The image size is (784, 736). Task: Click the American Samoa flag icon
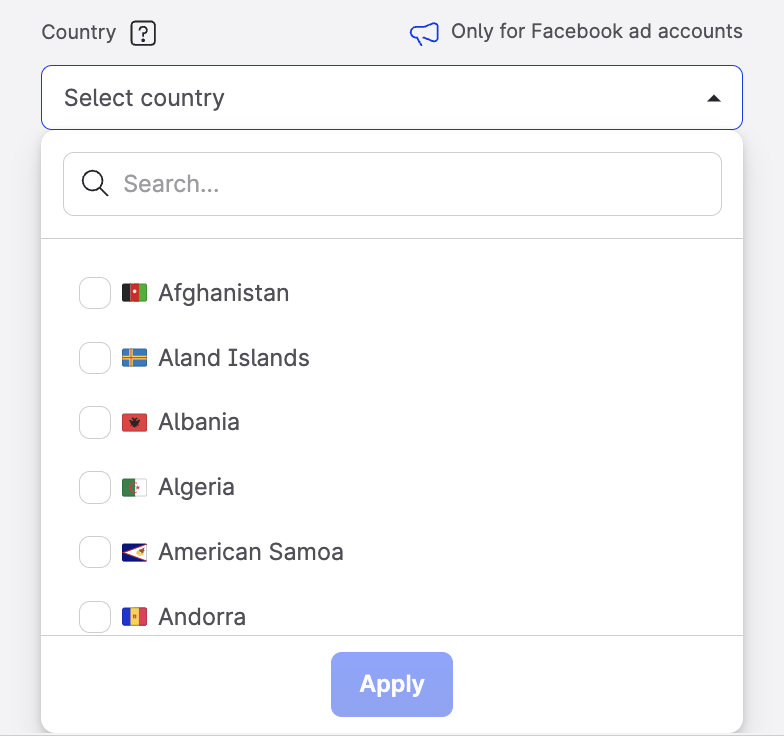click(x=134, y=552)
